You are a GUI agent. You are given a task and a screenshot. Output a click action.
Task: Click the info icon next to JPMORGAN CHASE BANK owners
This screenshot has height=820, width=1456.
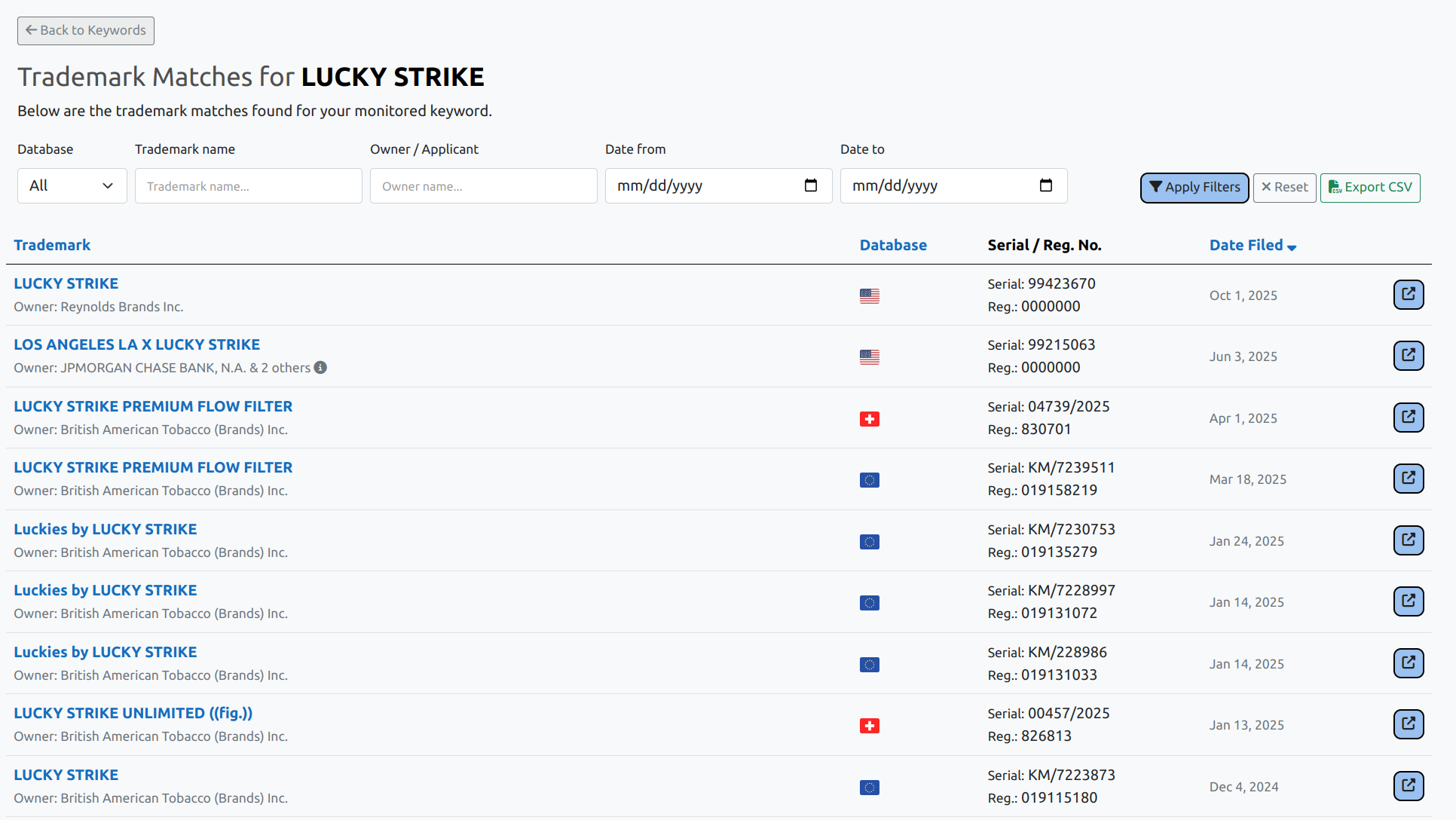pyautogui.click(x=320, y=368)
